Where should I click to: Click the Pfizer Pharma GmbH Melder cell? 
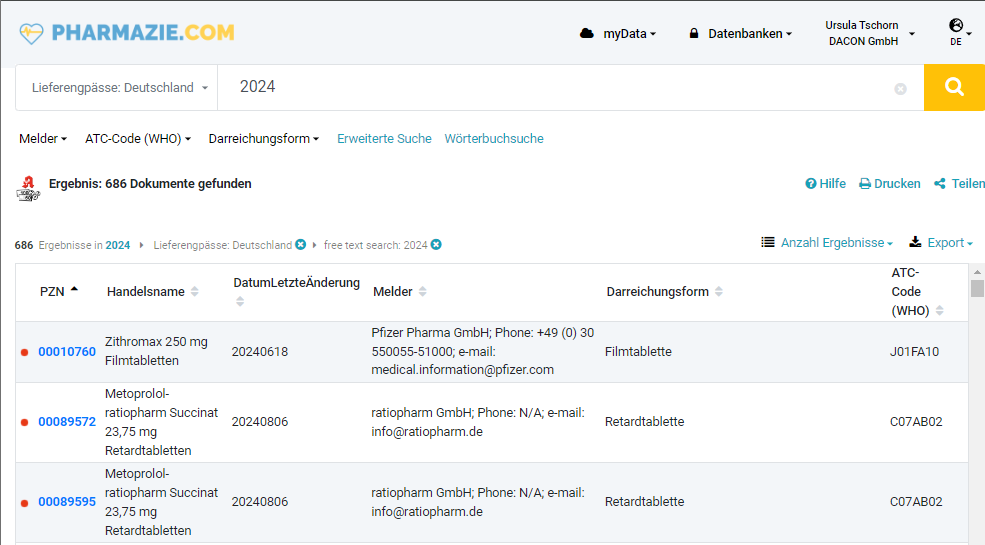(x=482, y=351)
